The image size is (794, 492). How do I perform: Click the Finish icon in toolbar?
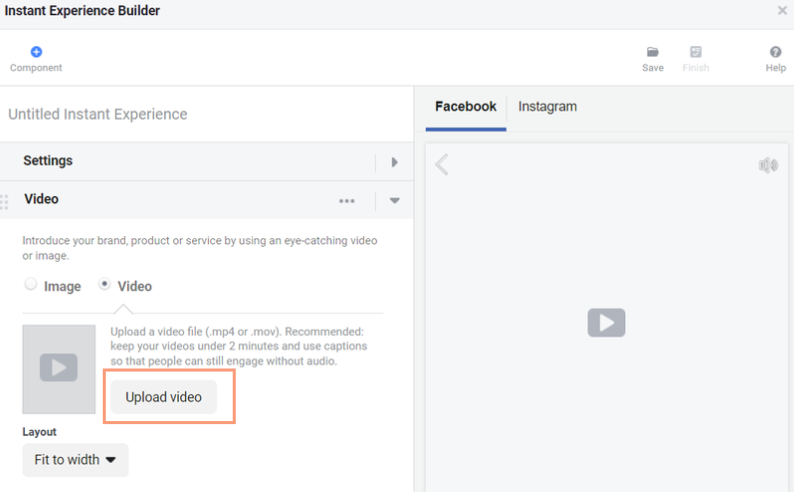[x=696, y=52]
